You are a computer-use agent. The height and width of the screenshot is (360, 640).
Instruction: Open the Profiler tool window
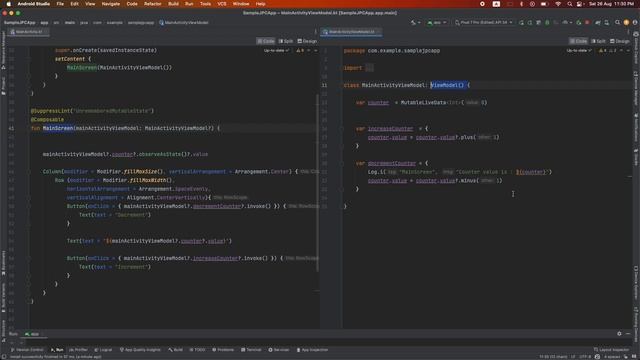pyautogui.click(x=78, y=350)
